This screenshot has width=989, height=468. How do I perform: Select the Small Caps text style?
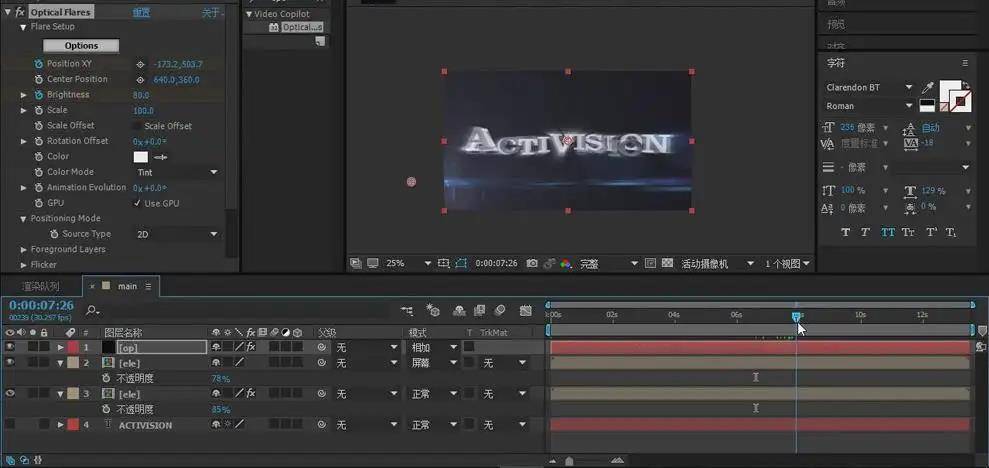(x=908, y=232)
